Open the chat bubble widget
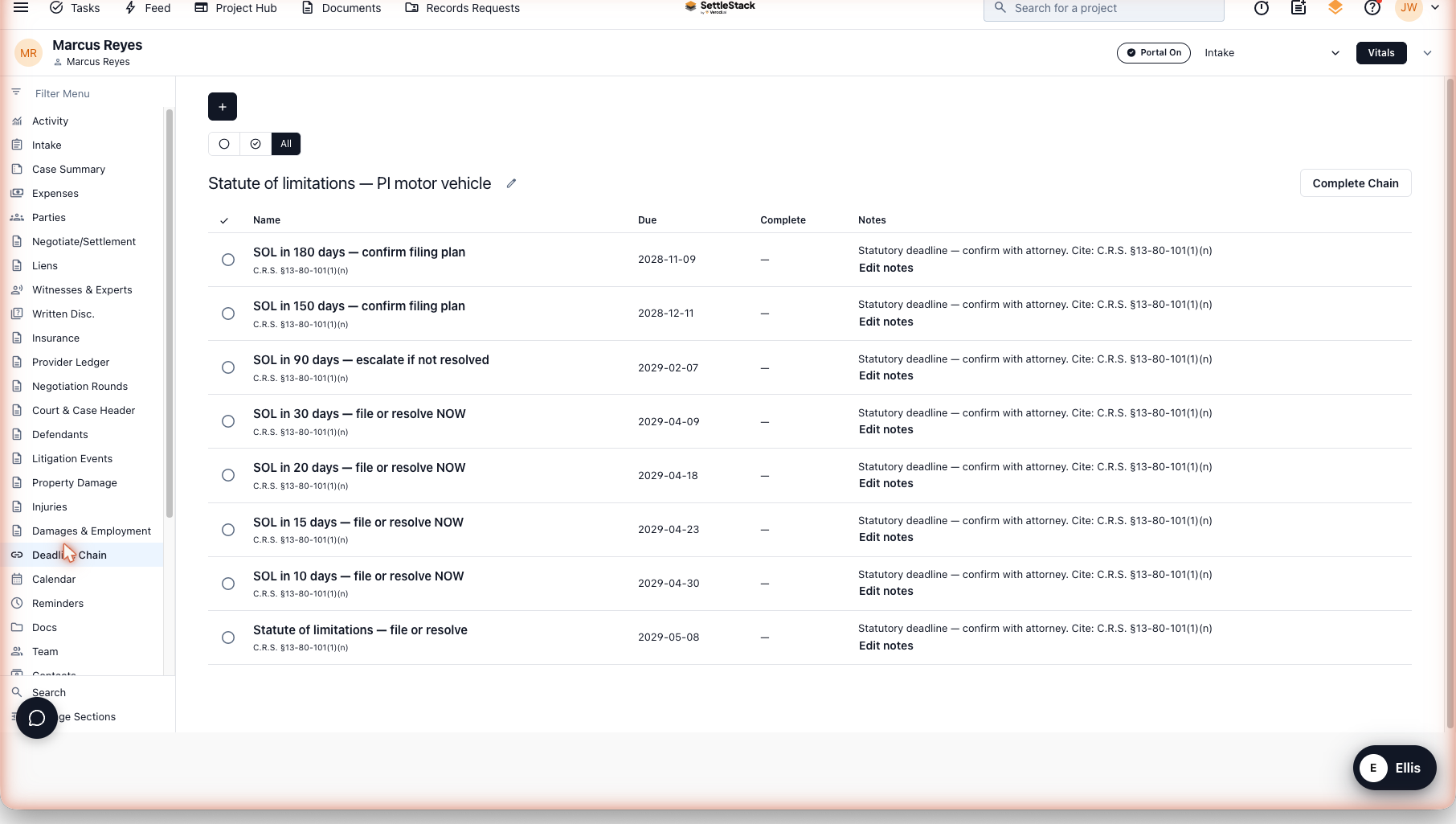Viewport: 1456px width, 824px height. [x=37, y=718]
